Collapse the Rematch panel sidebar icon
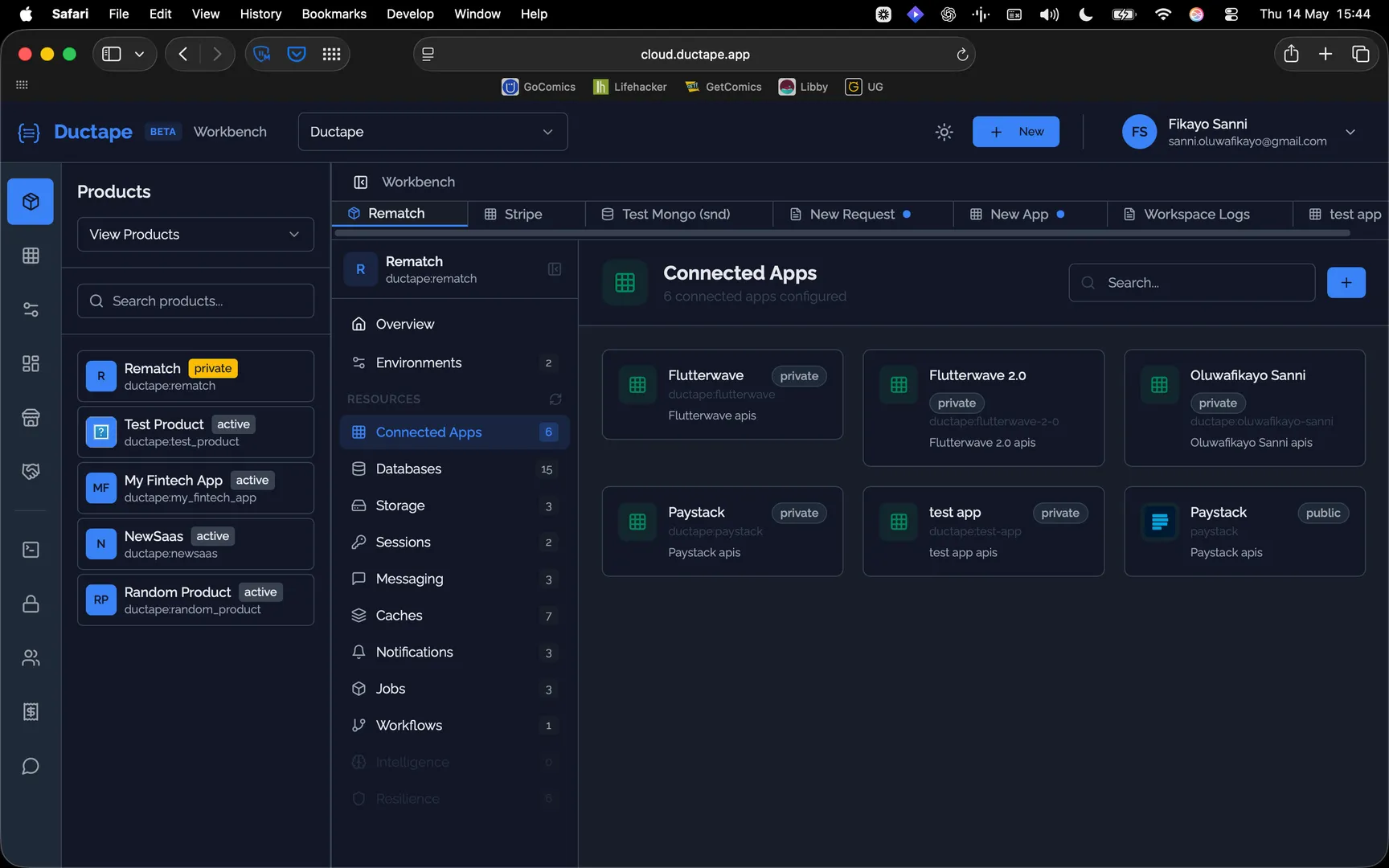This screenshot has width=1389, height=868. (x=555, y=269)
